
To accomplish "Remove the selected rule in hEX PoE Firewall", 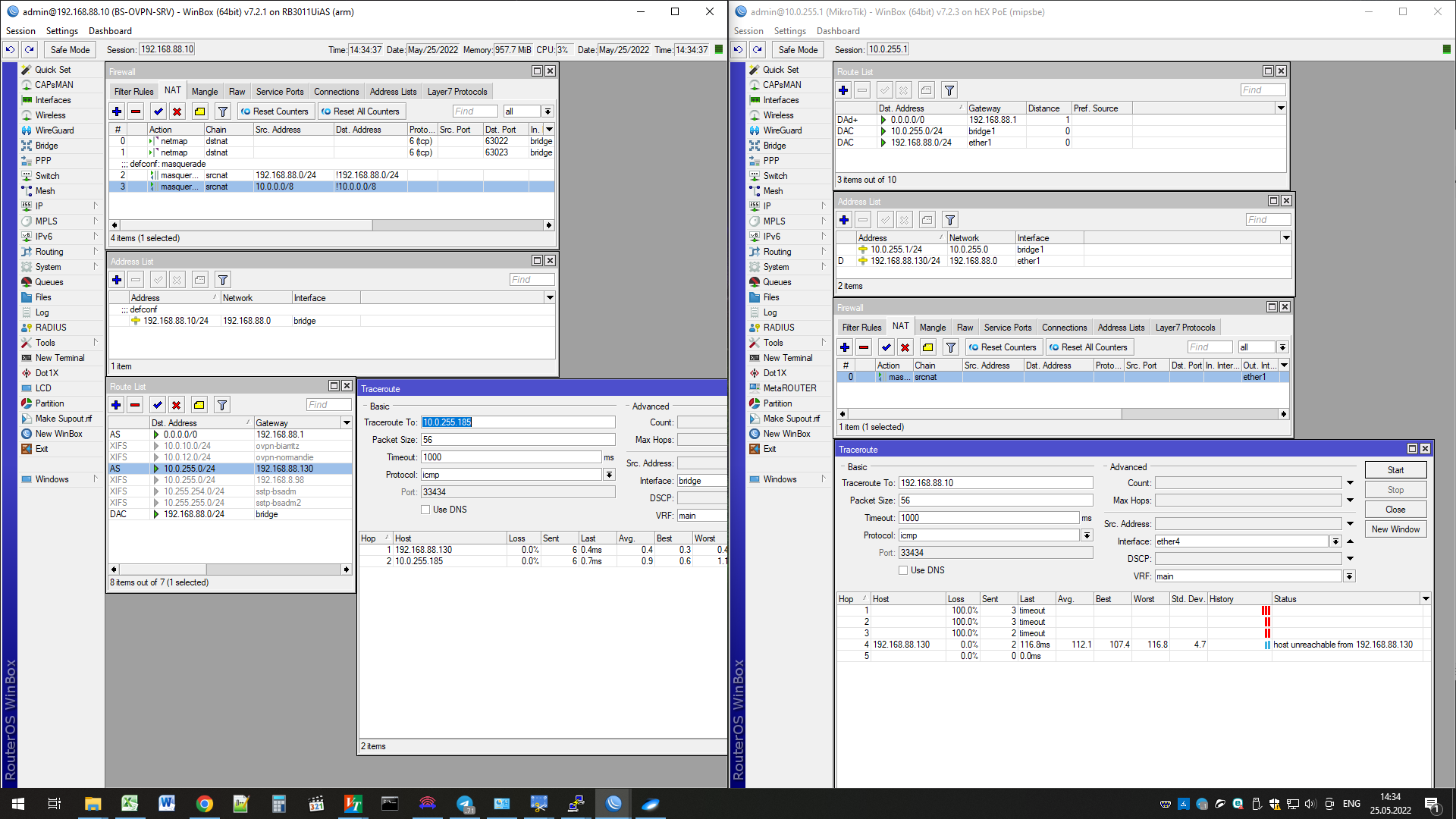I will 864,347.
